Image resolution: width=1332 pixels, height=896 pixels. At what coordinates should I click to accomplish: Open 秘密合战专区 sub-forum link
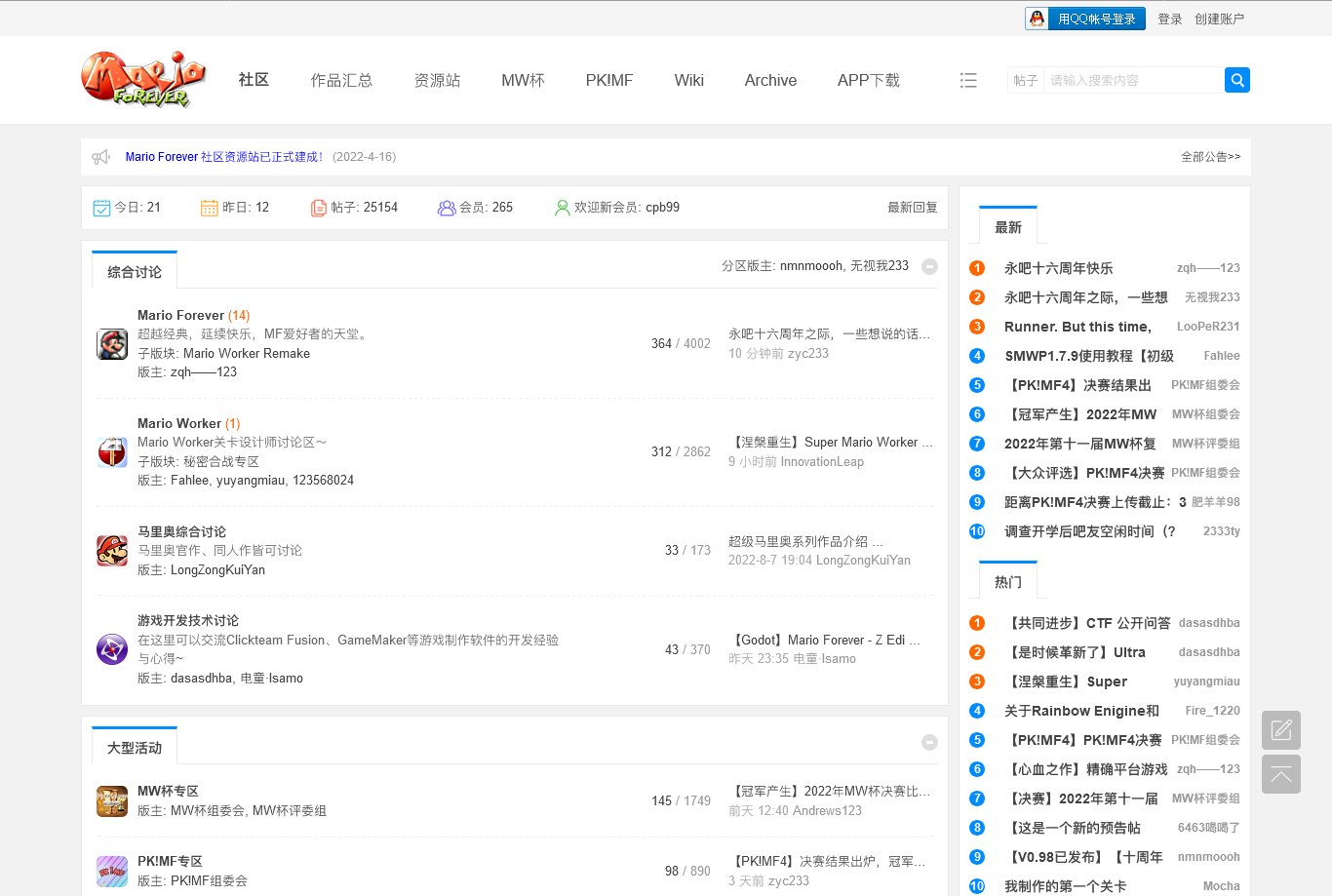tap(221, 461)
